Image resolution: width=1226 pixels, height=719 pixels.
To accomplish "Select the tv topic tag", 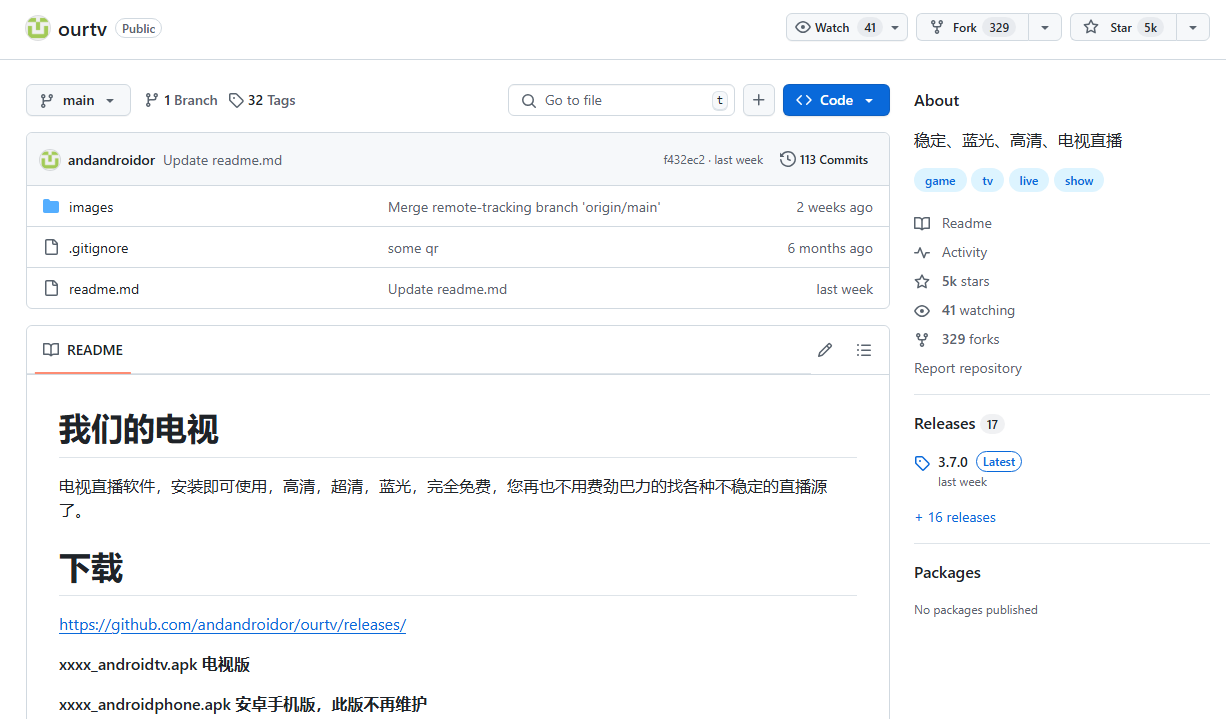I will pyautogui.click(x=988, y=181).
